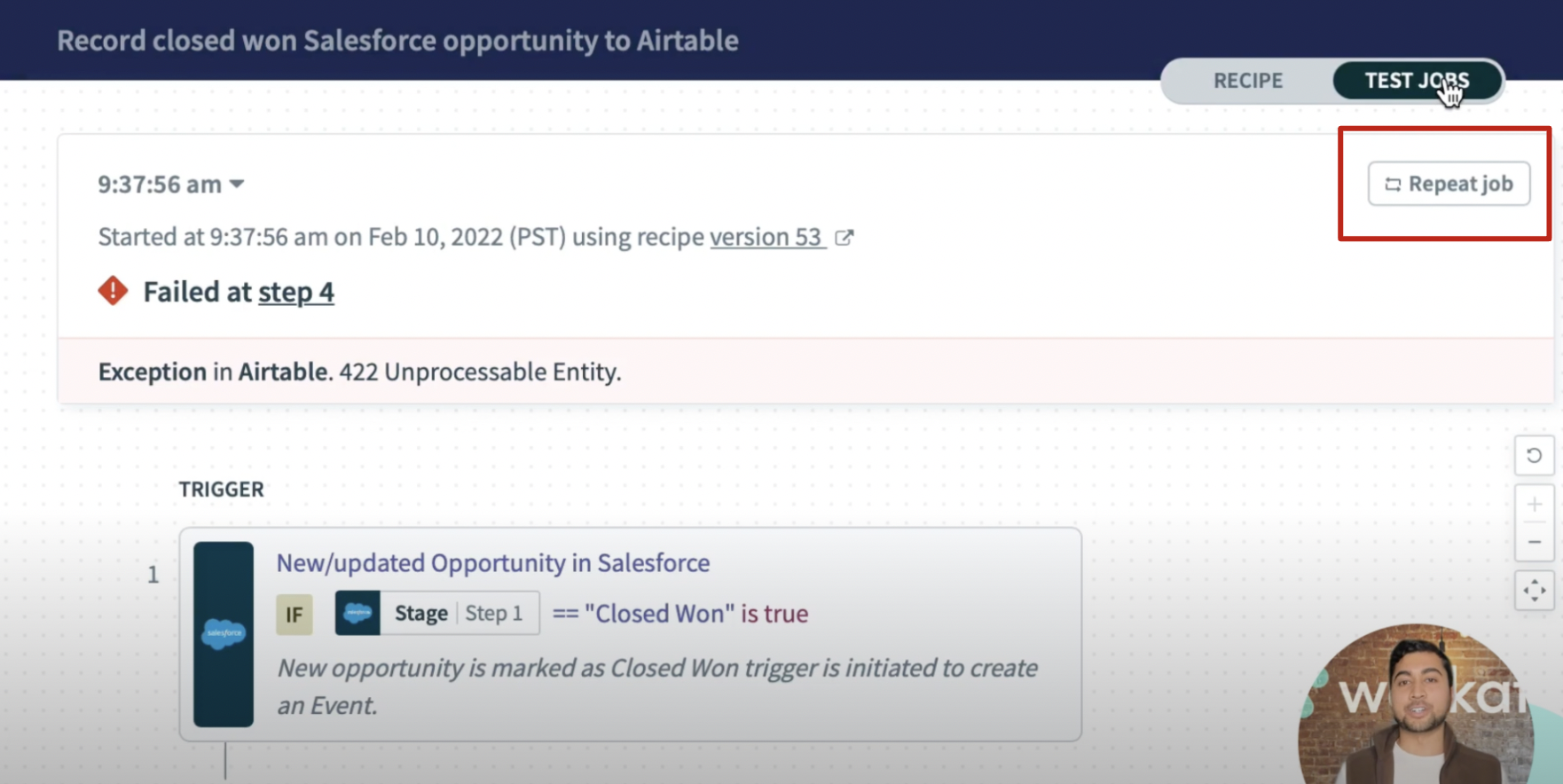
Task: Select the Stage Step 1 datapill
Action: tap(437, 613)
